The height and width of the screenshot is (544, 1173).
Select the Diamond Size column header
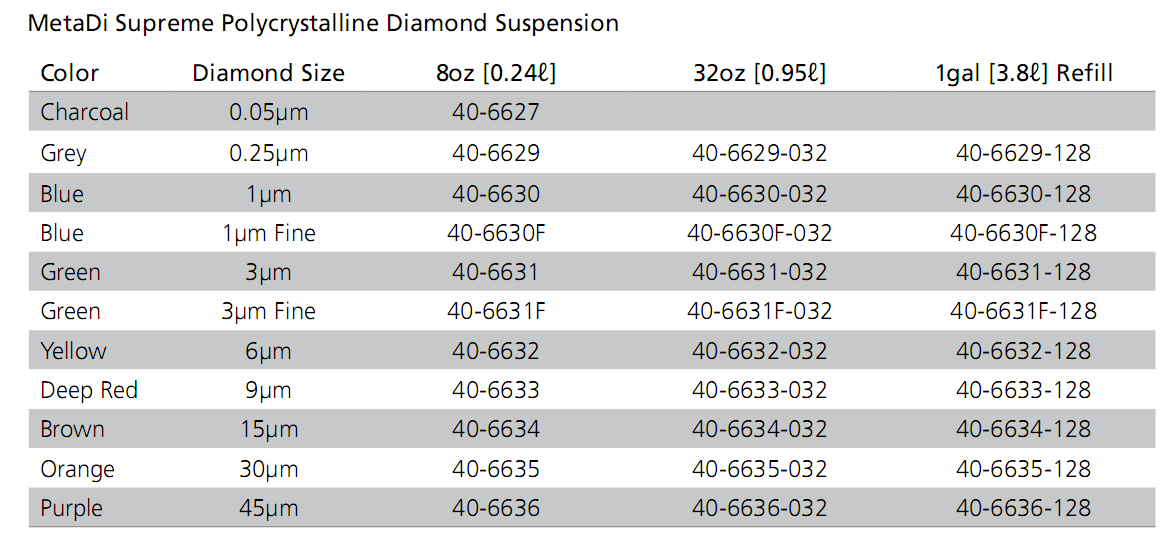[x=269, y=73]
